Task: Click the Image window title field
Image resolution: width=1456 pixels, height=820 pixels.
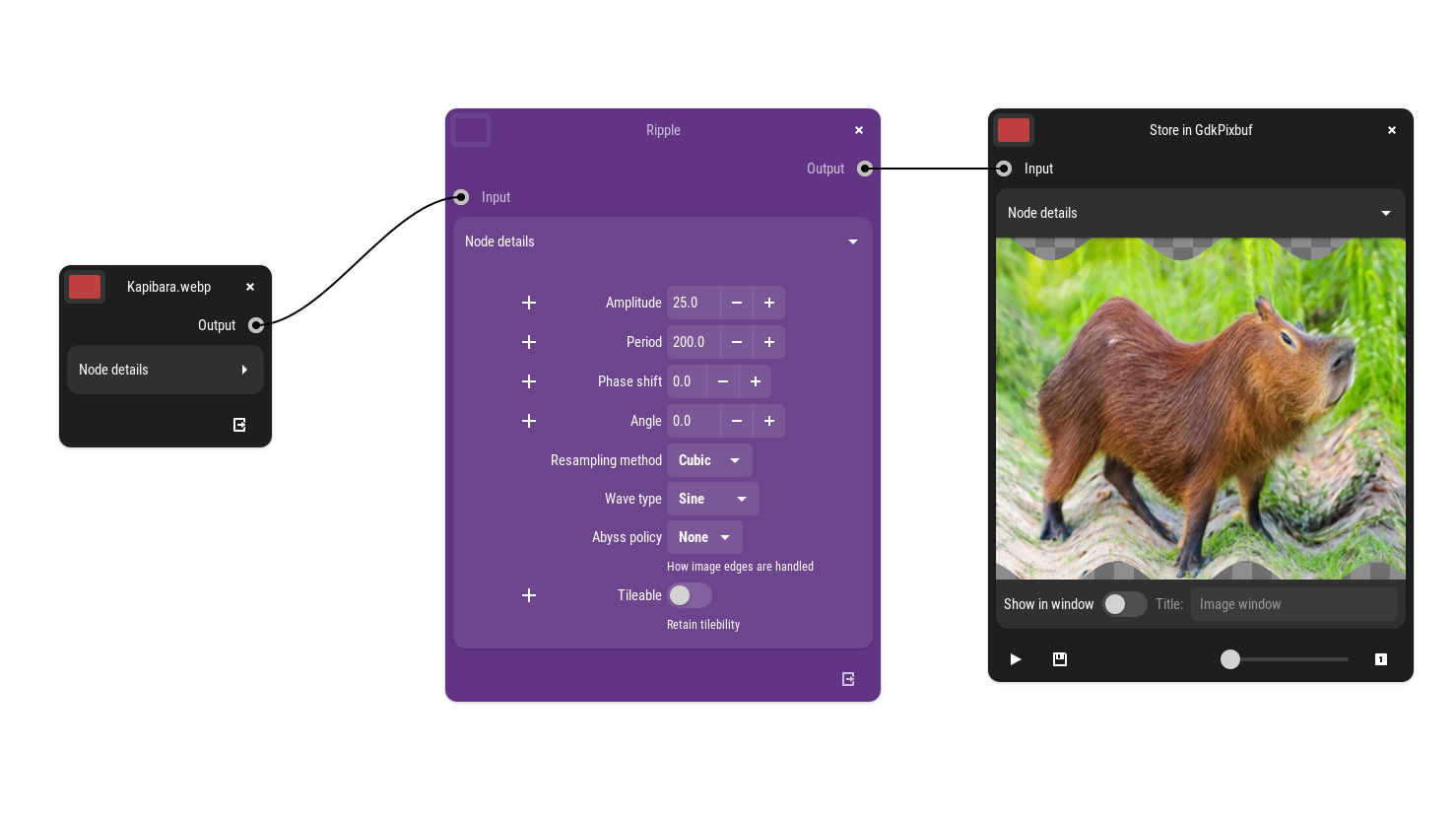Action: [1293, 604]
